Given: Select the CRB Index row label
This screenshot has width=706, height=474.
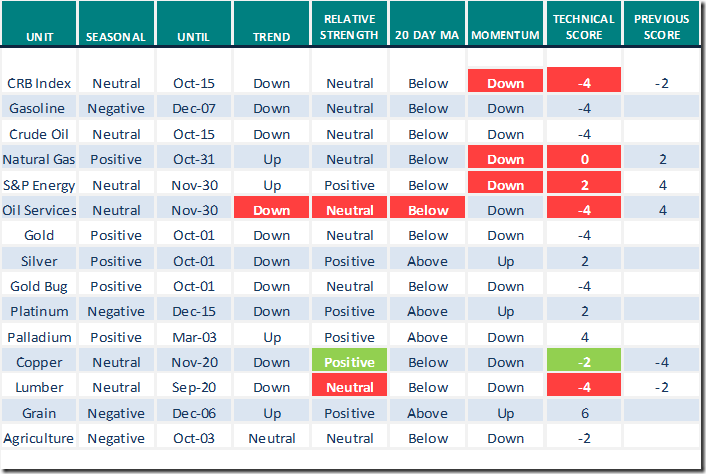Looking at the screenshot, I should [x=39, y=83].
